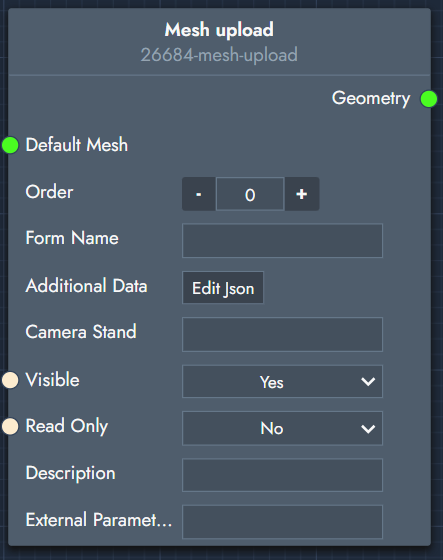This screenshot has height=560, width=443.
Task: Open the Visible dropdown set to Yes
Action: (x=282, y=381)
